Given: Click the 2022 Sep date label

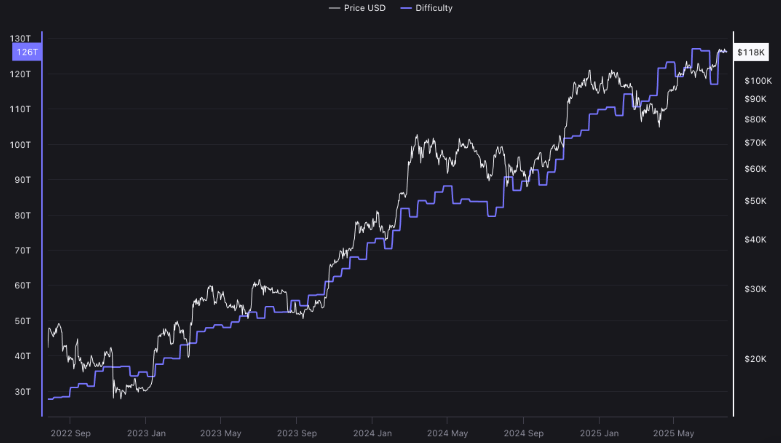Looking at the screenshot, I should 71,433.
